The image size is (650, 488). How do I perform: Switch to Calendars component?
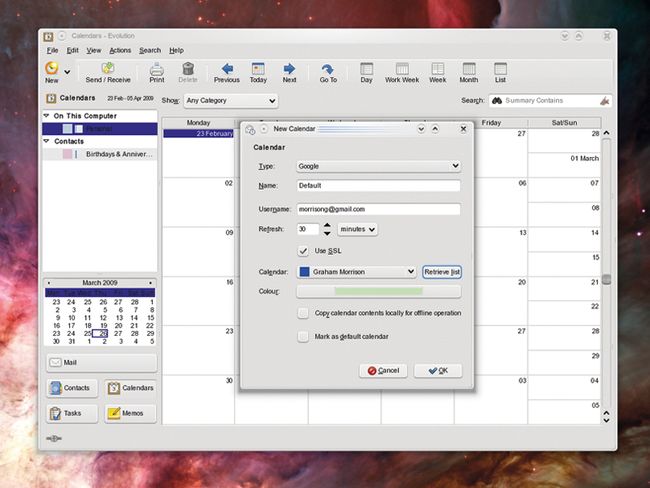[131, 388]
